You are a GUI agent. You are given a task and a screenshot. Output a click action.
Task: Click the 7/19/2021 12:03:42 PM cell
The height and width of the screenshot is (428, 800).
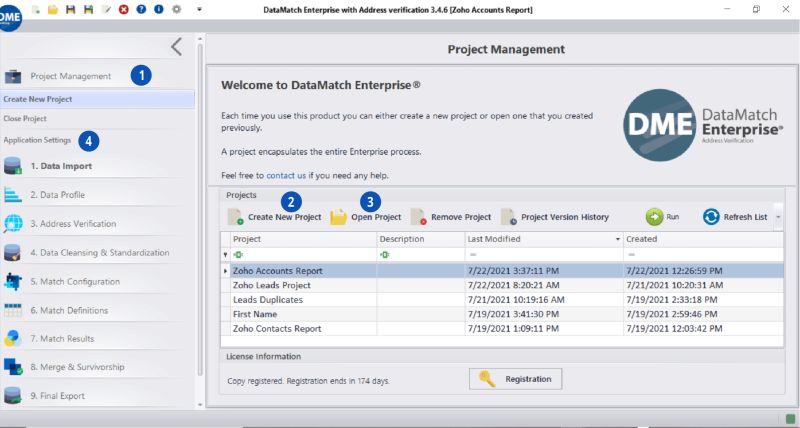(x=704, y=329)
